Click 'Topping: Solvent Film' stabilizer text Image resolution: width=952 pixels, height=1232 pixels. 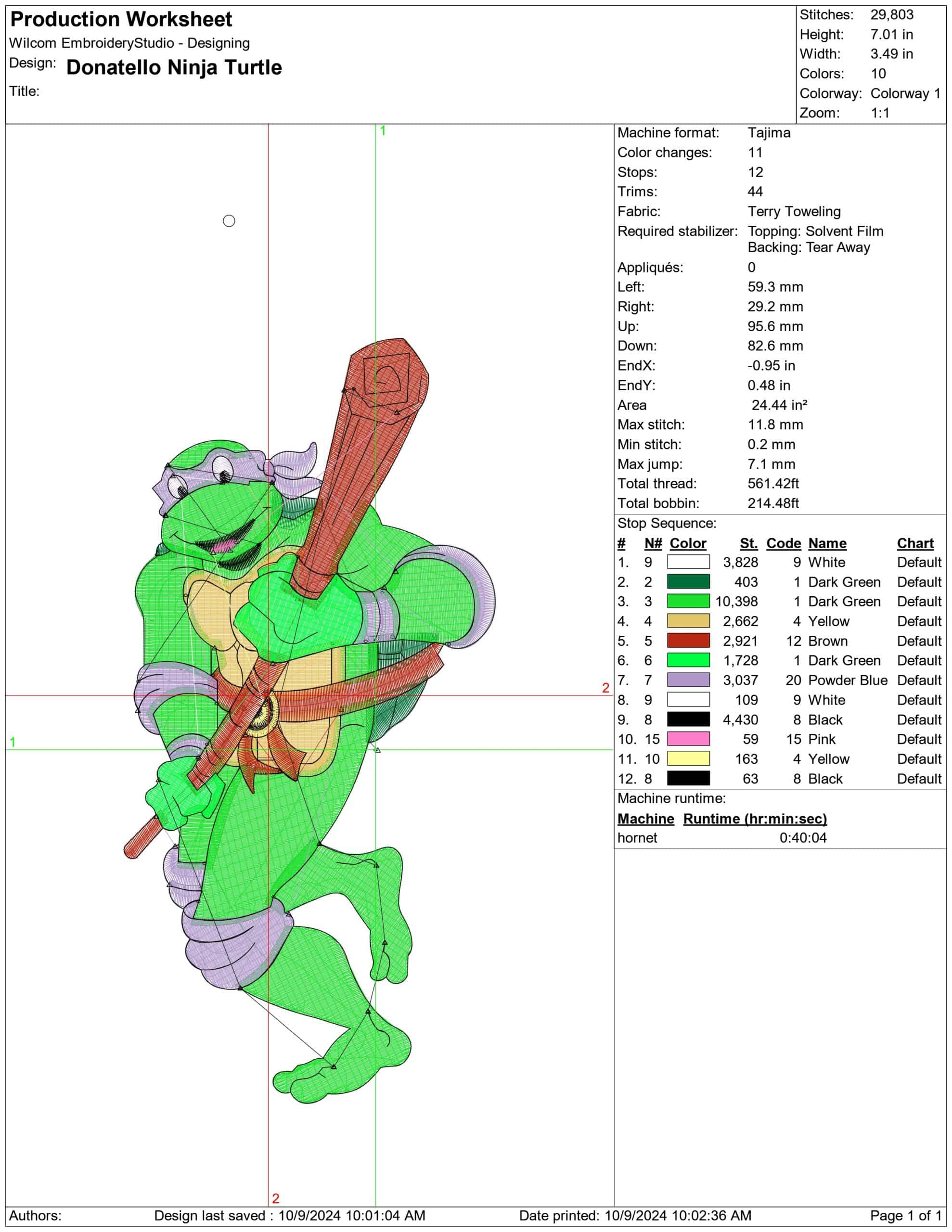(815, 231)
